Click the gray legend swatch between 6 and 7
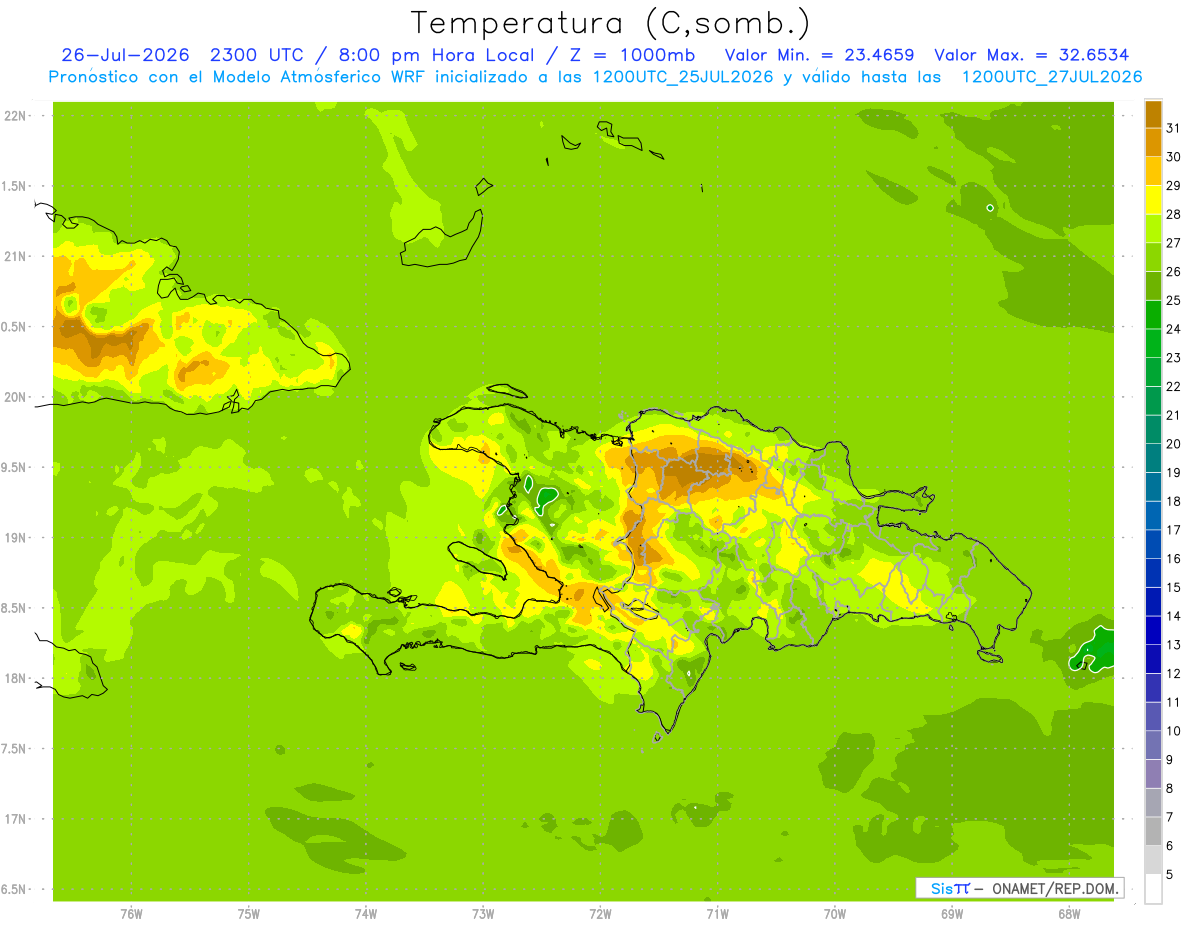 point(1153,831)
